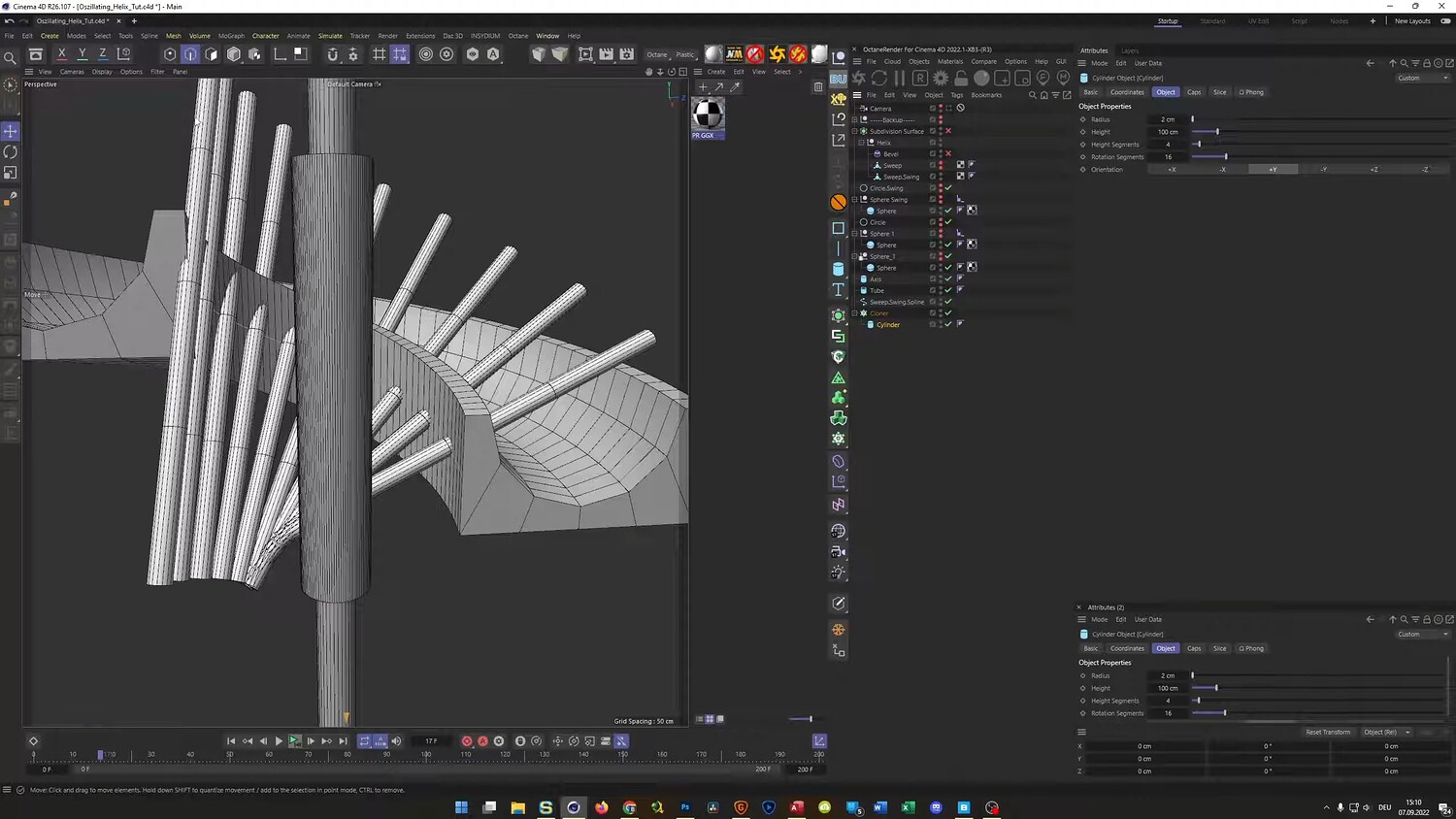Click the Record Active Objects button
1456x819 pixels.
pyautogui.click(x=467, y=741)
